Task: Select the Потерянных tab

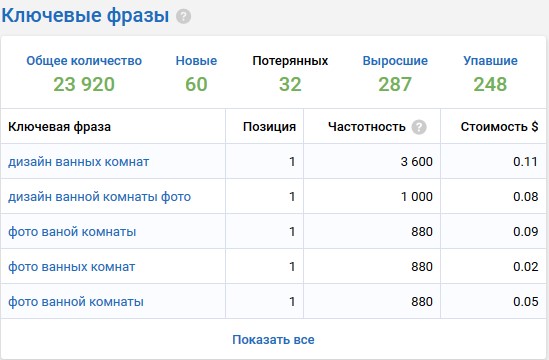Action: [290, 61]
